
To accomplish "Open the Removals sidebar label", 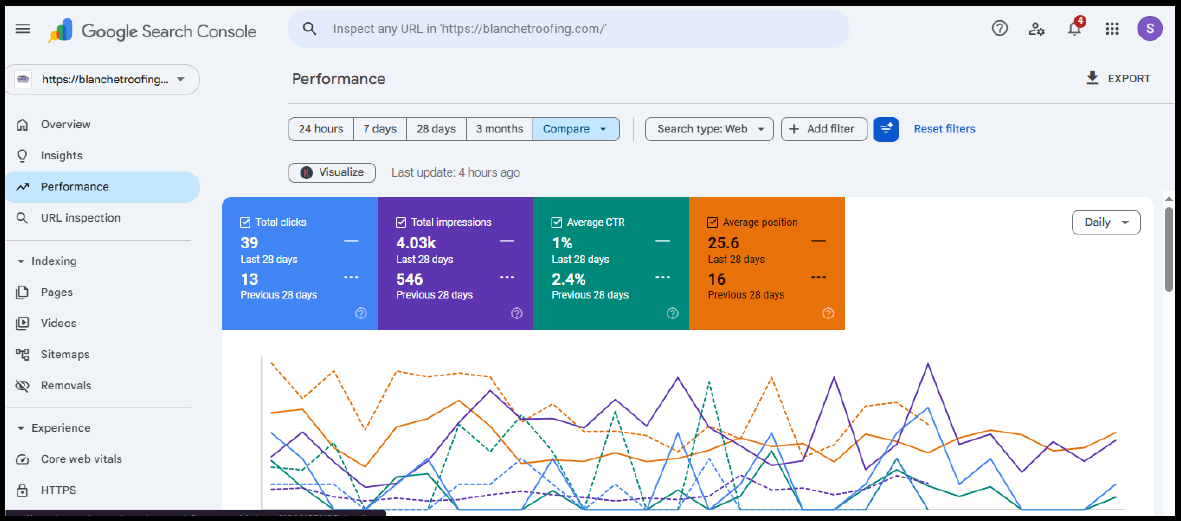I will pyautogui.click(x=66, y=385).
